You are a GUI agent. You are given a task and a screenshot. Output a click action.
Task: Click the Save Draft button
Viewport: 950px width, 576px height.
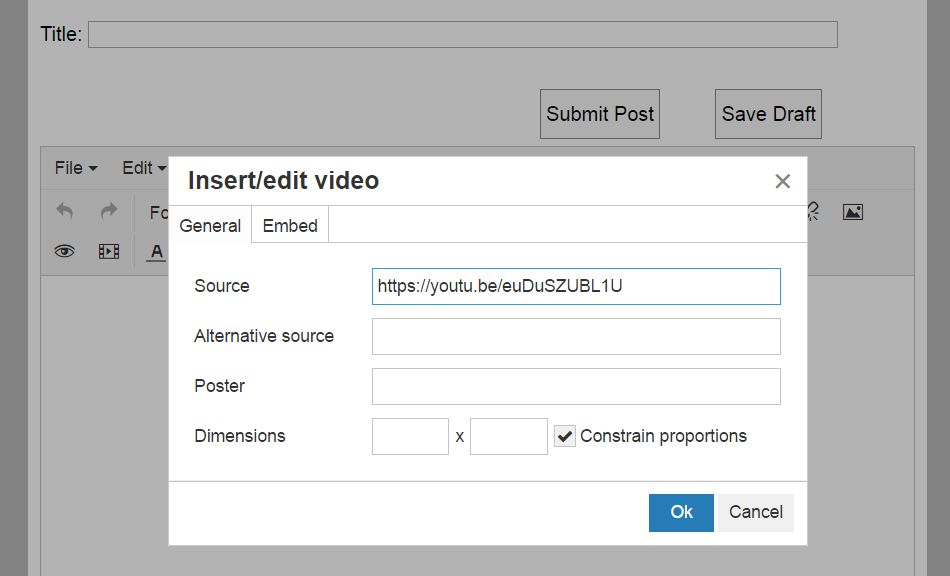(x=768, y=114)
